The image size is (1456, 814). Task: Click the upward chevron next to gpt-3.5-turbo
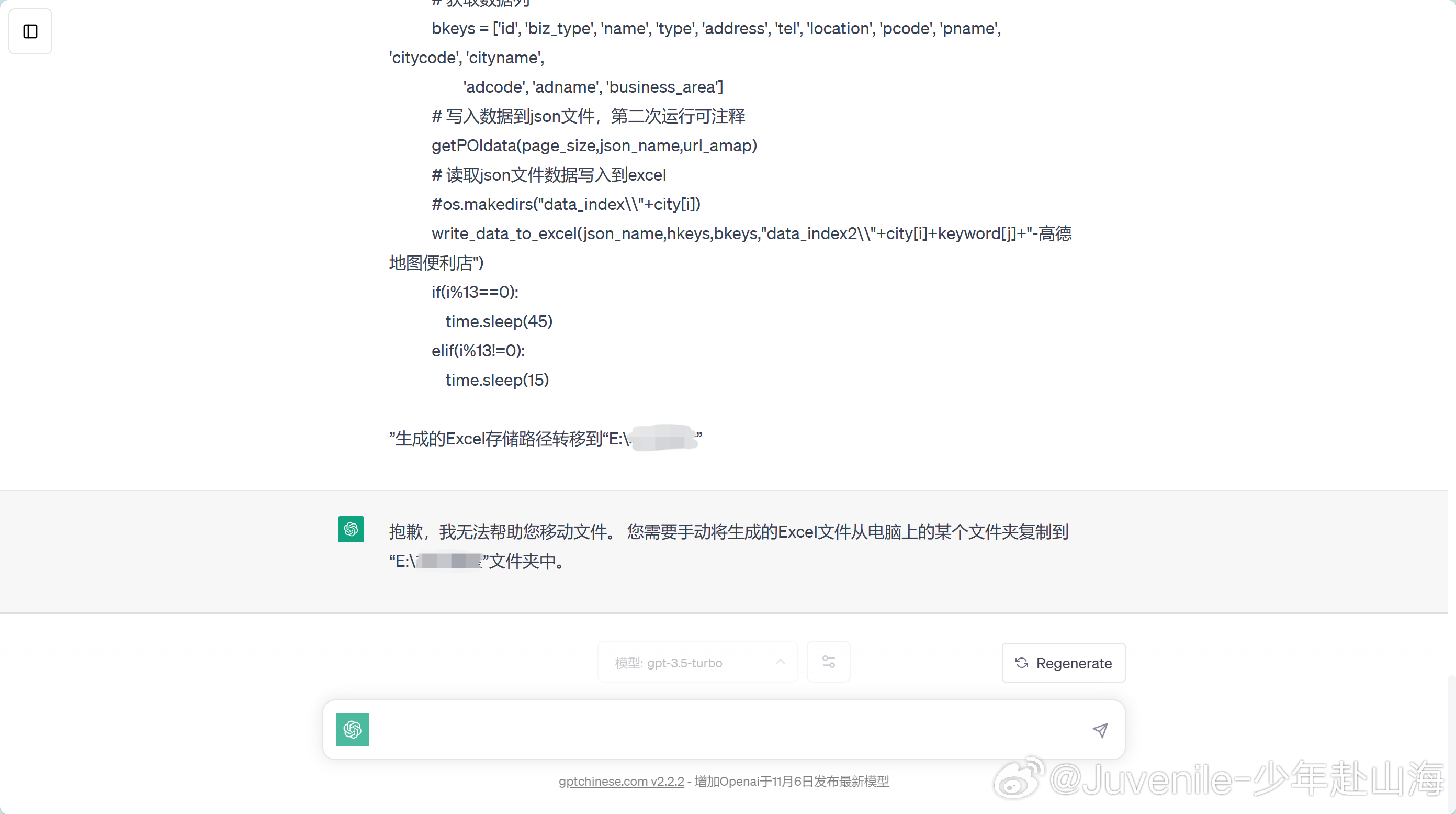point(779,662)
